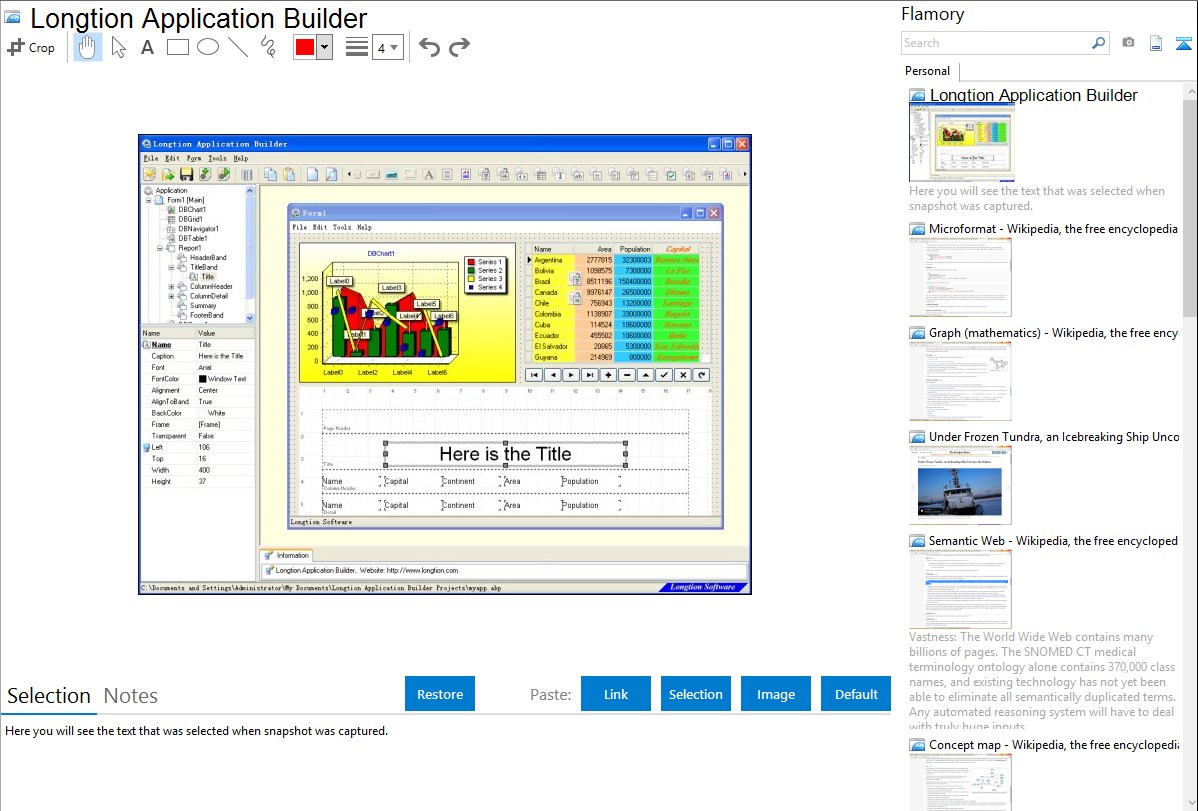Select the Crop tool
The height and width of the screenshot is (811, 1198).
tap(31, 47)
